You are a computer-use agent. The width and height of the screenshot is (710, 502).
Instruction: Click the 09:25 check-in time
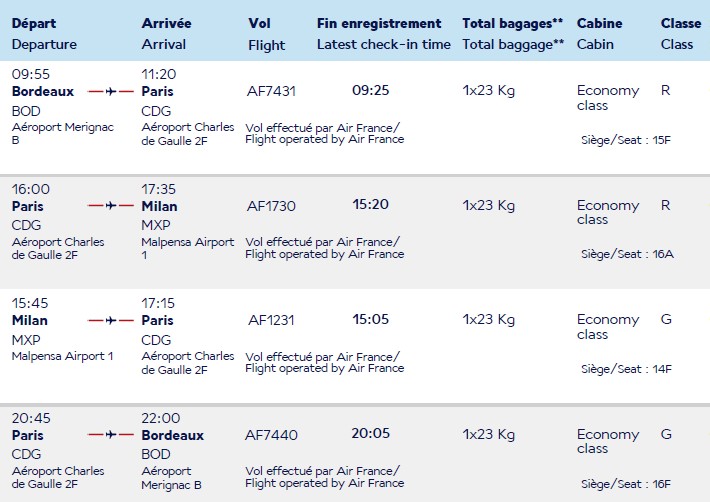point(371,91)
